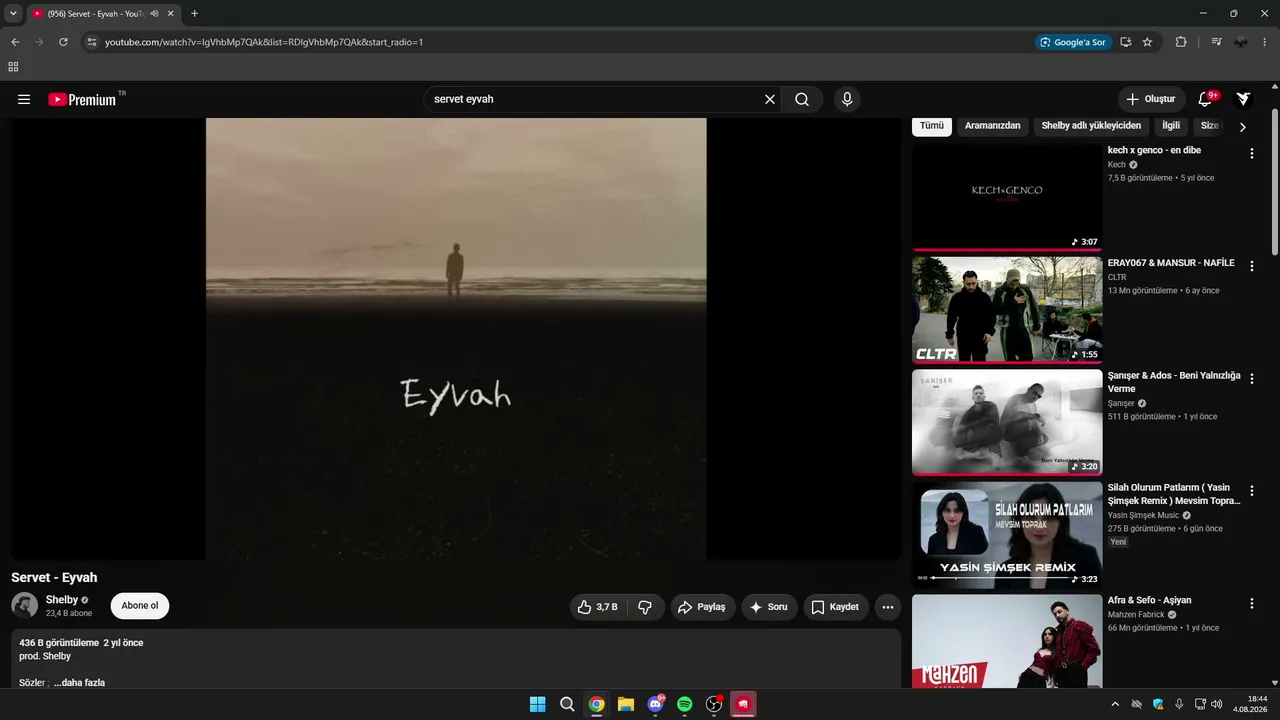This screenshot has height=720, width=1280.
Task: Select the 'Aramanızdan' filter chip
Action: click(993, 126)
